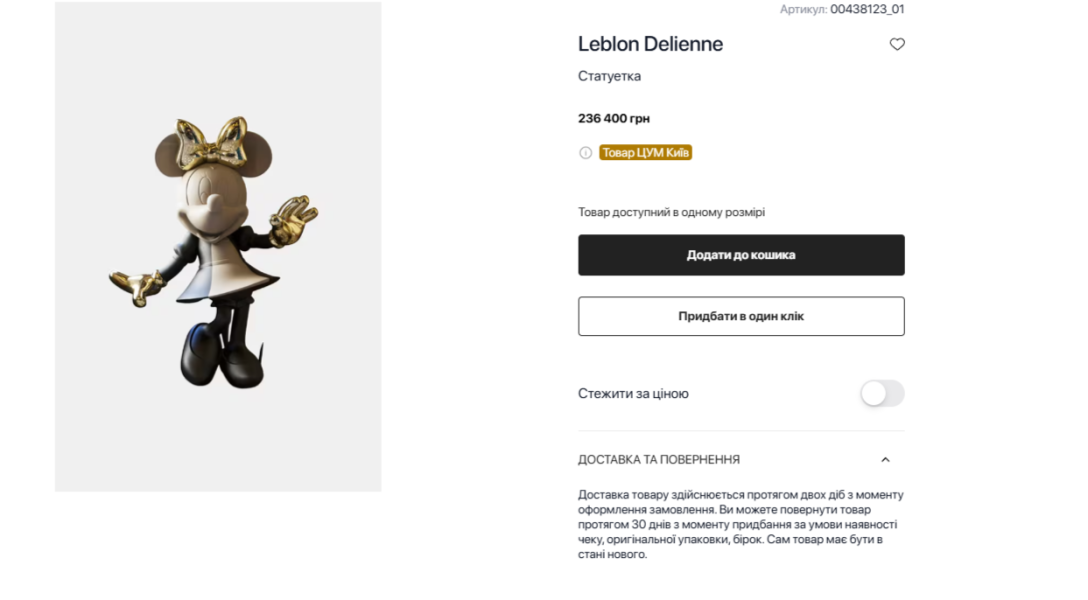Click the Товар ЦУМ Київ badge
Image resolution: width=1088 pixels, height=600 pixels.
(646, 153)
